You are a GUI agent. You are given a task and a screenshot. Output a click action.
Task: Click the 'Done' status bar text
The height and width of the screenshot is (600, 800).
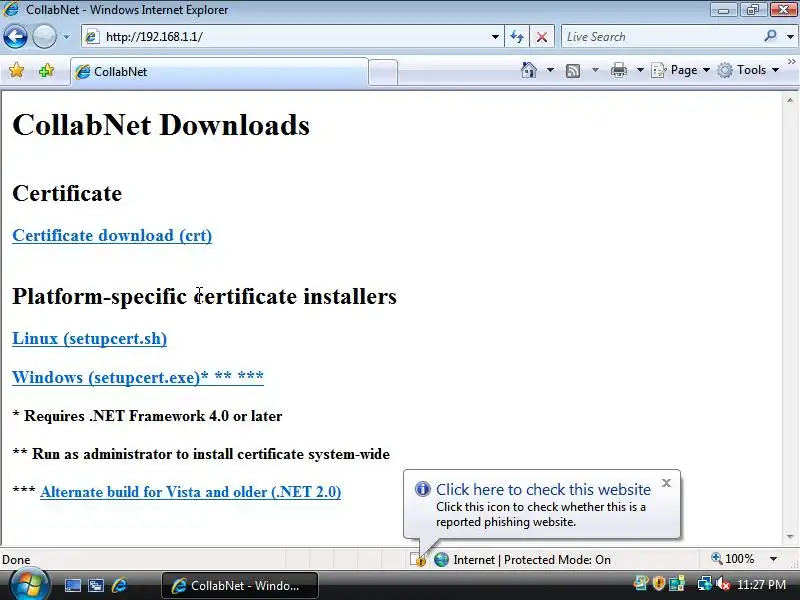tap(16, 560)
